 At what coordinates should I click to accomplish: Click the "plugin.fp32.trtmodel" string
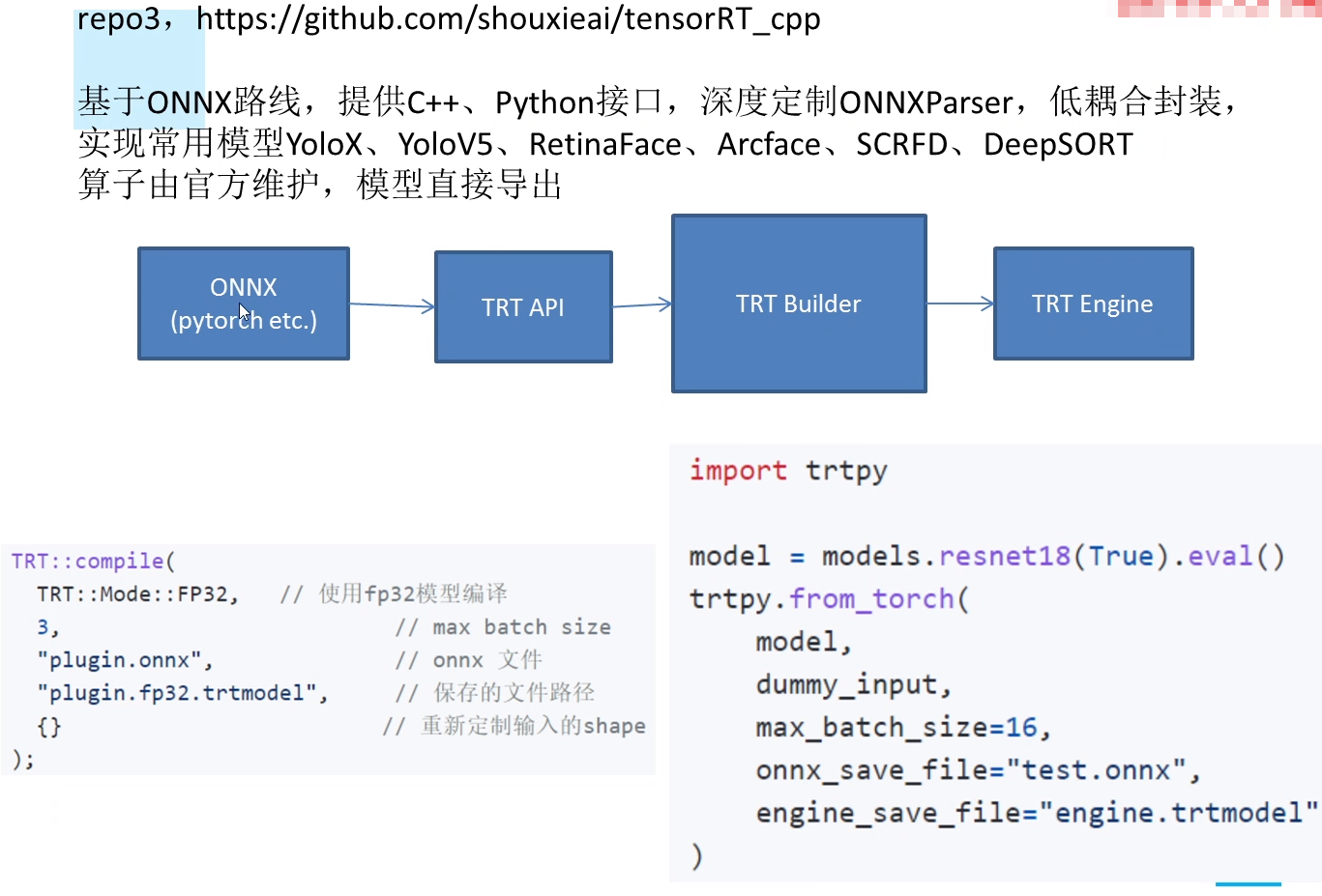177,693
